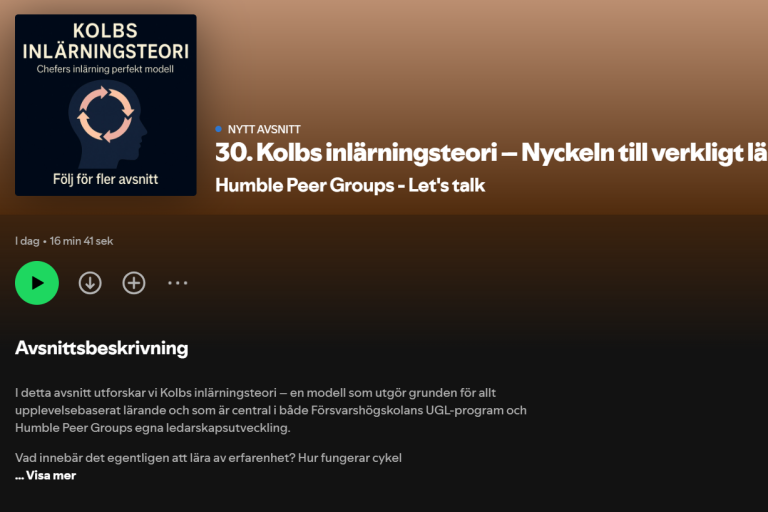Image resolution: width=768 pixels, height=512 pixels.
Task: Add the episode with the plus icon
Action: click(134, 283)
